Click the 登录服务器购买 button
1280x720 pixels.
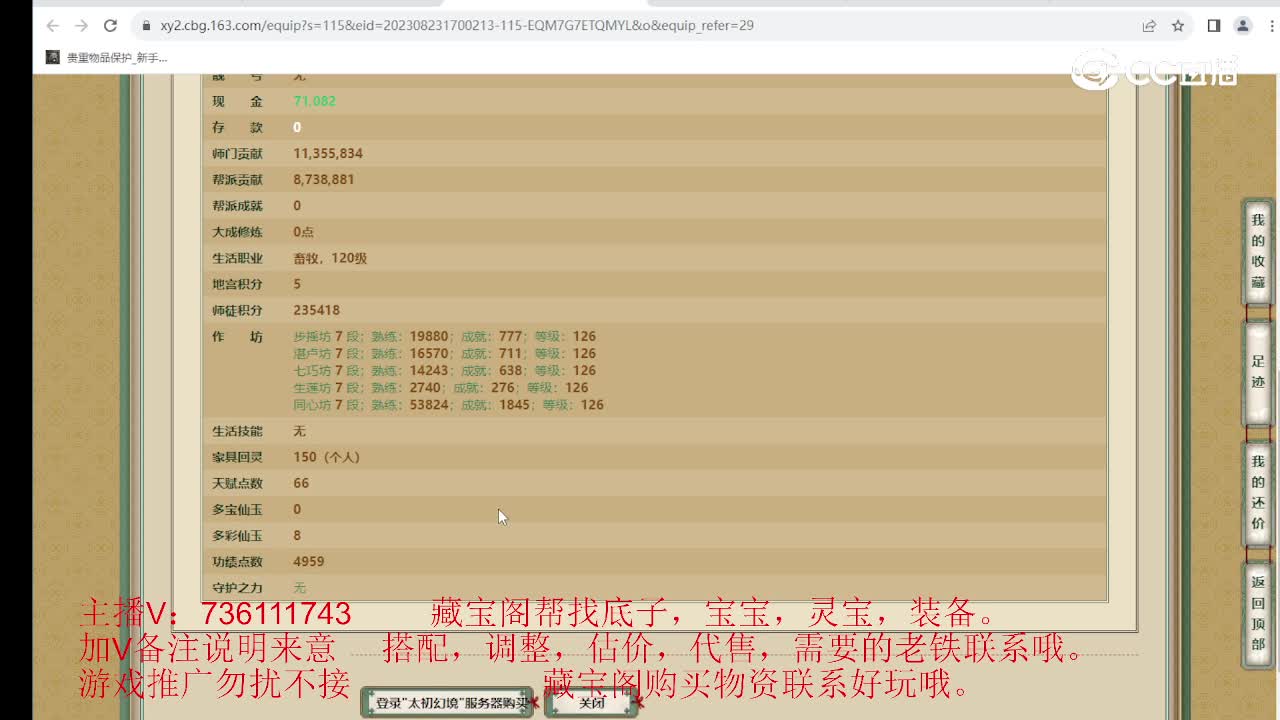click(x=449, y=703)
